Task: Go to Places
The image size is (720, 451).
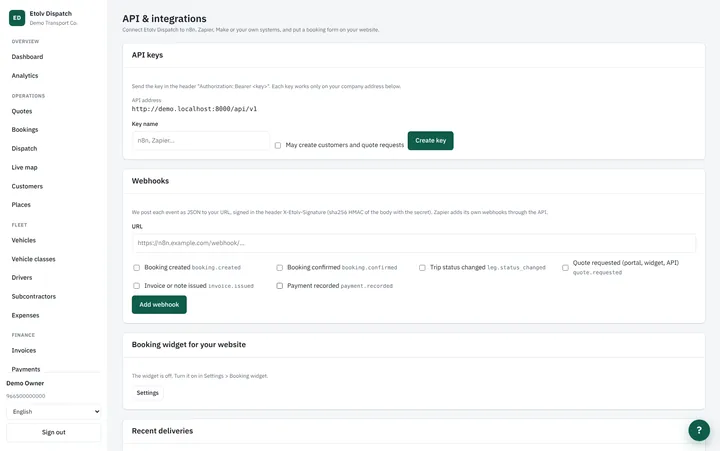Action: point(21,204)
